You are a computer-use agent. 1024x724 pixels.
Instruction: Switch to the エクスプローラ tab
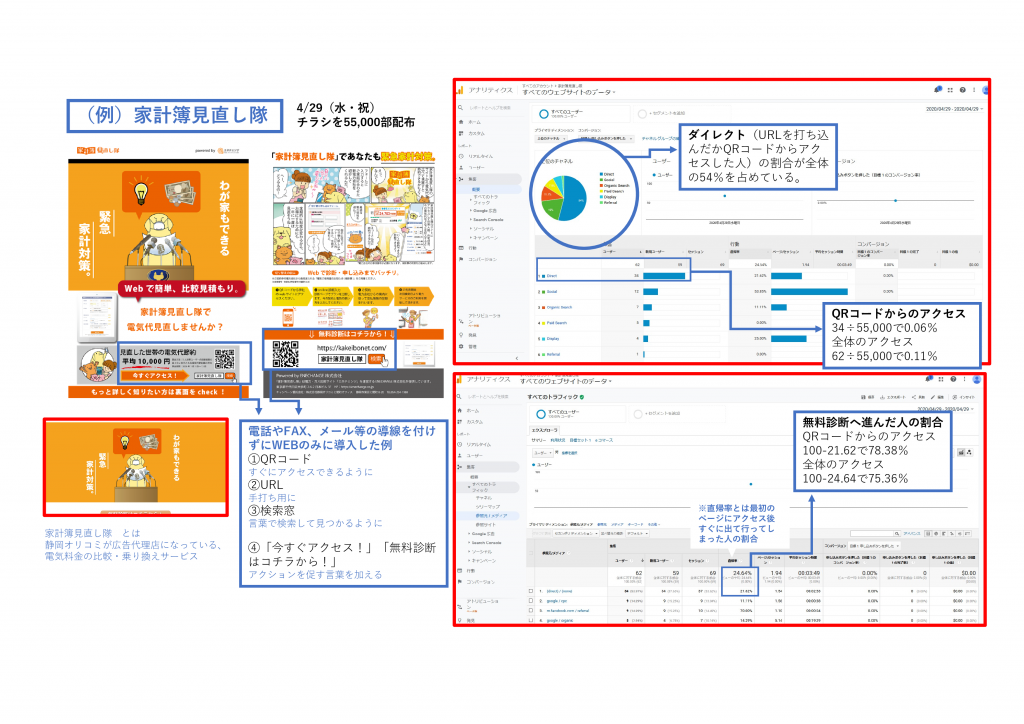click(x=544, y=430)
